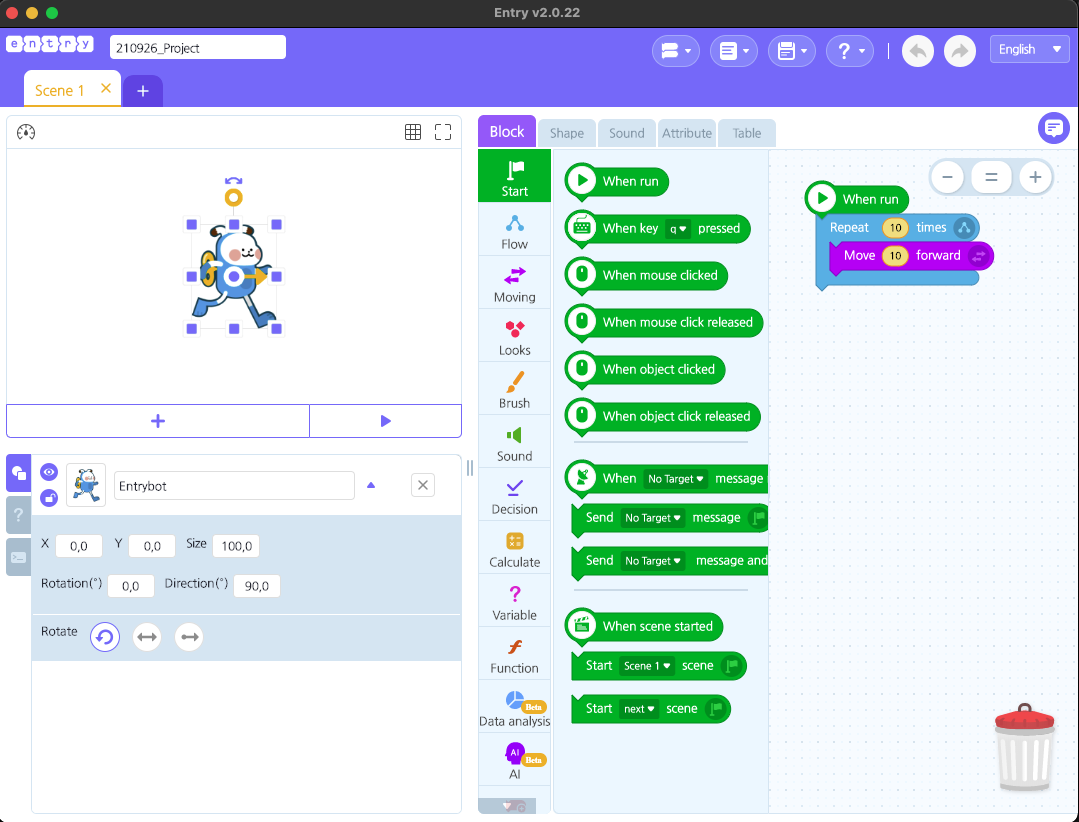
Task: Collapse the Entrybot object details arrow
Action: pos(371,485)
